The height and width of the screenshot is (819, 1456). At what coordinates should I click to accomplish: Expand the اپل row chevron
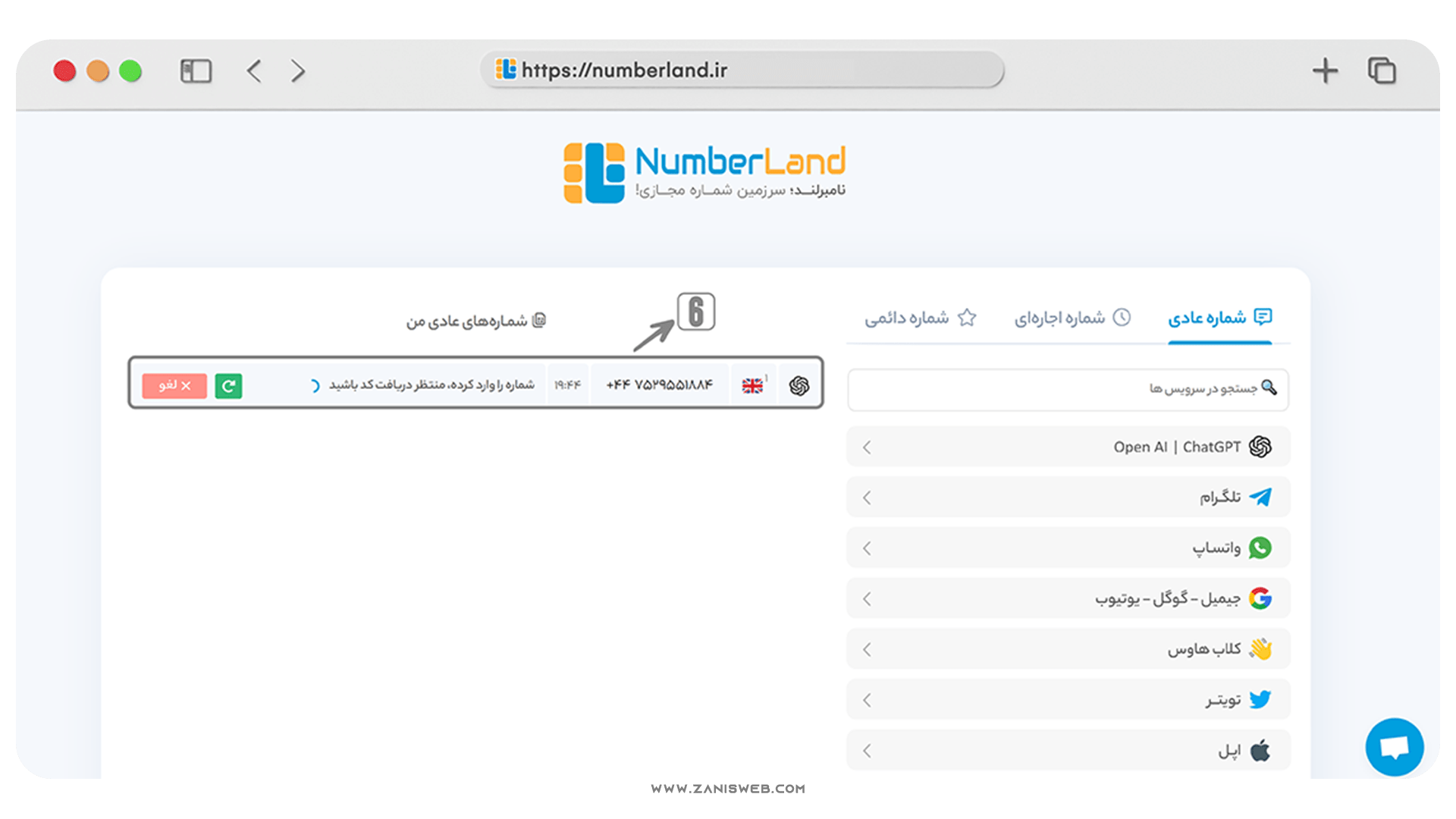pyautogui.click(x=867, y=751)
